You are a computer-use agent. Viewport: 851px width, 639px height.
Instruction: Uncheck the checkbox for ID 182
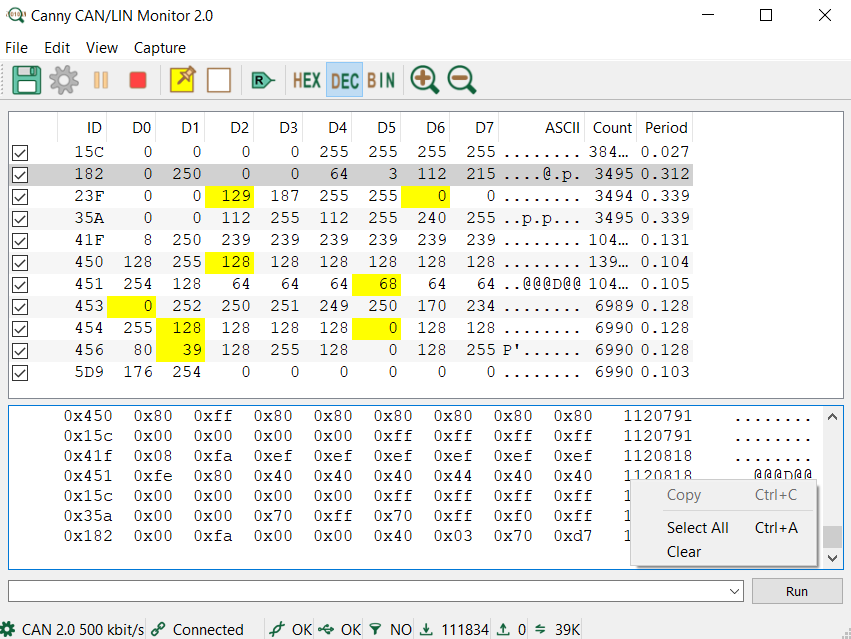coord(20,175)
